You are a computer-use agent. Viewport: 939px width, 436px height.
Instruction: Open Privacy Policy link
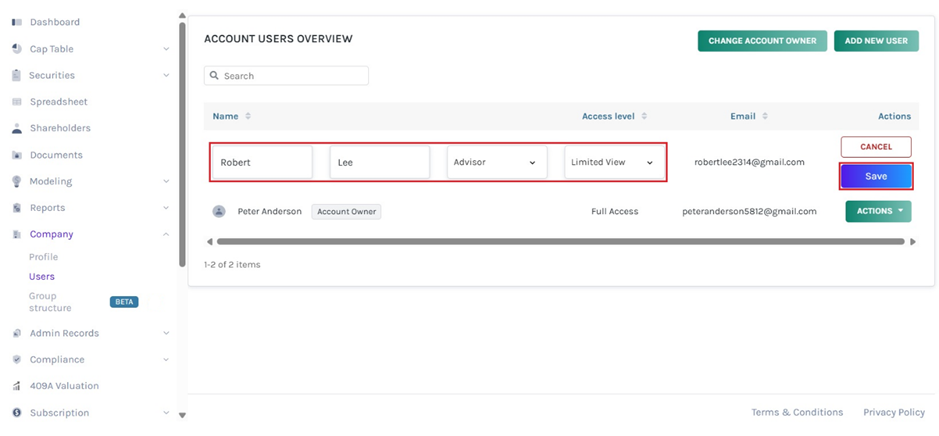click(x=894, y=412)
